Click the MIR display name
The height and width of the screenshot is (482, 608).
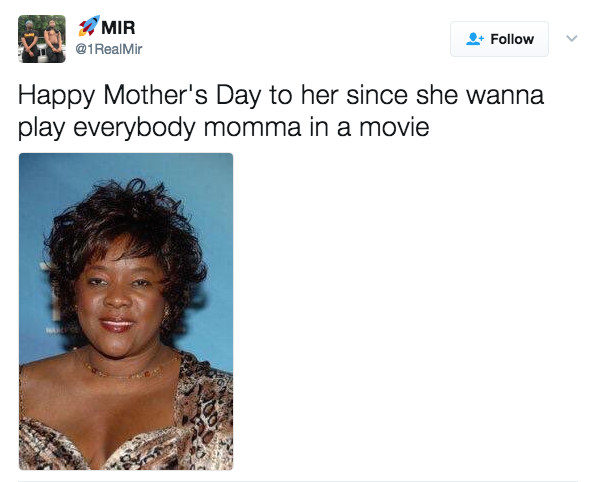coord(118,28)
